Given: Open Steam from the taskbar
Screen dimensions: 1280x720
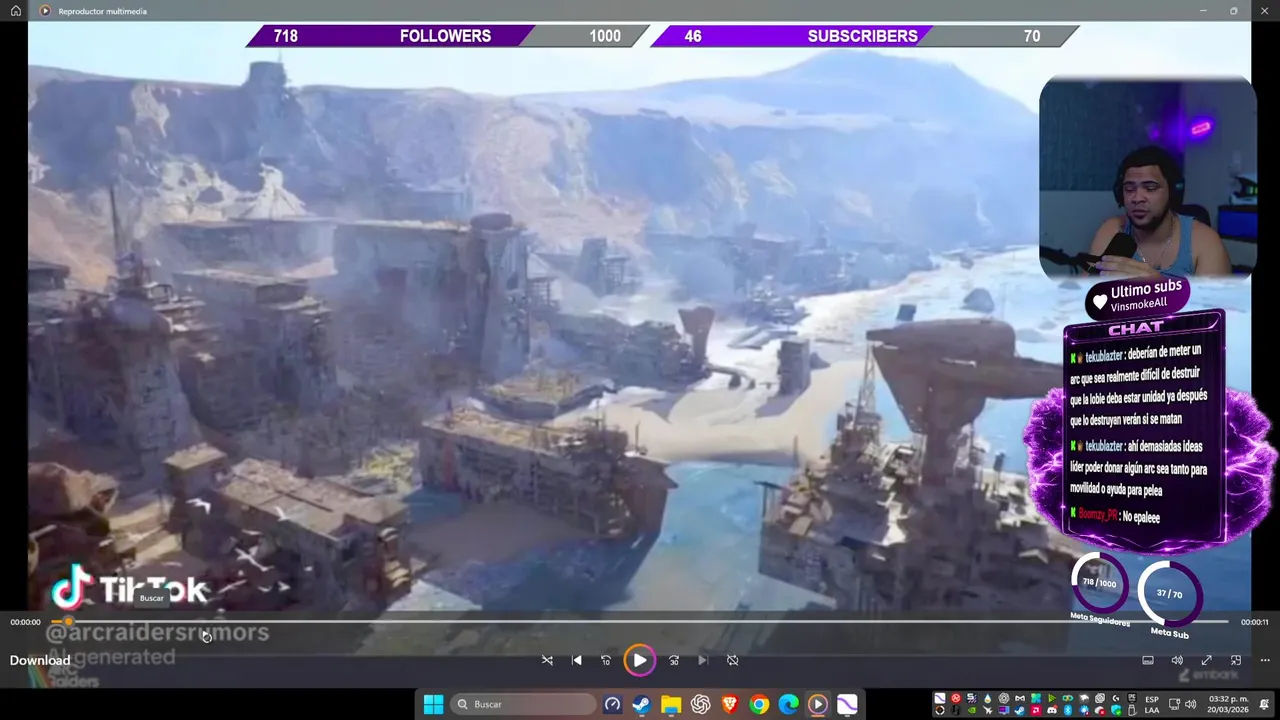Looking at the screenshot, I should click(x=641, y=704).
